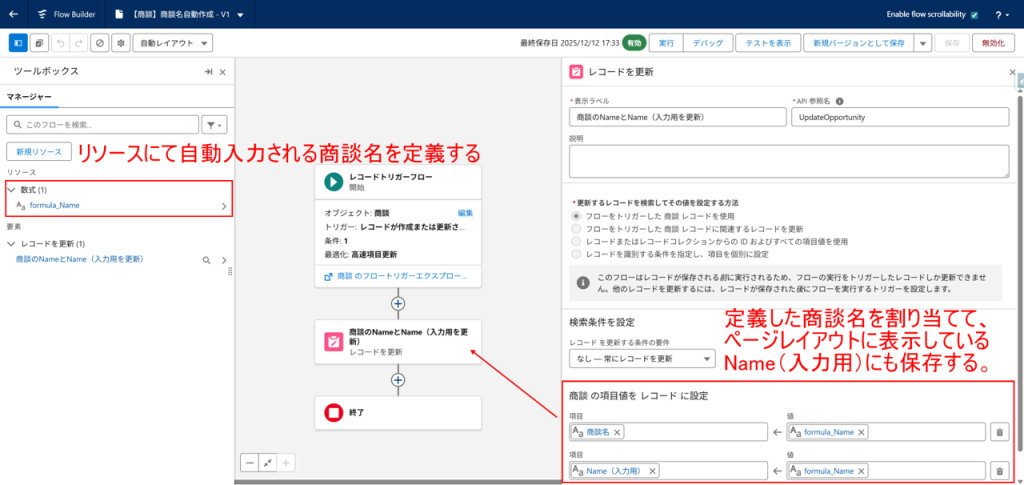Screen dimensions: 1024x485
Task: Remove the Name（入力用） pill with its X
Action: point(652,471)
